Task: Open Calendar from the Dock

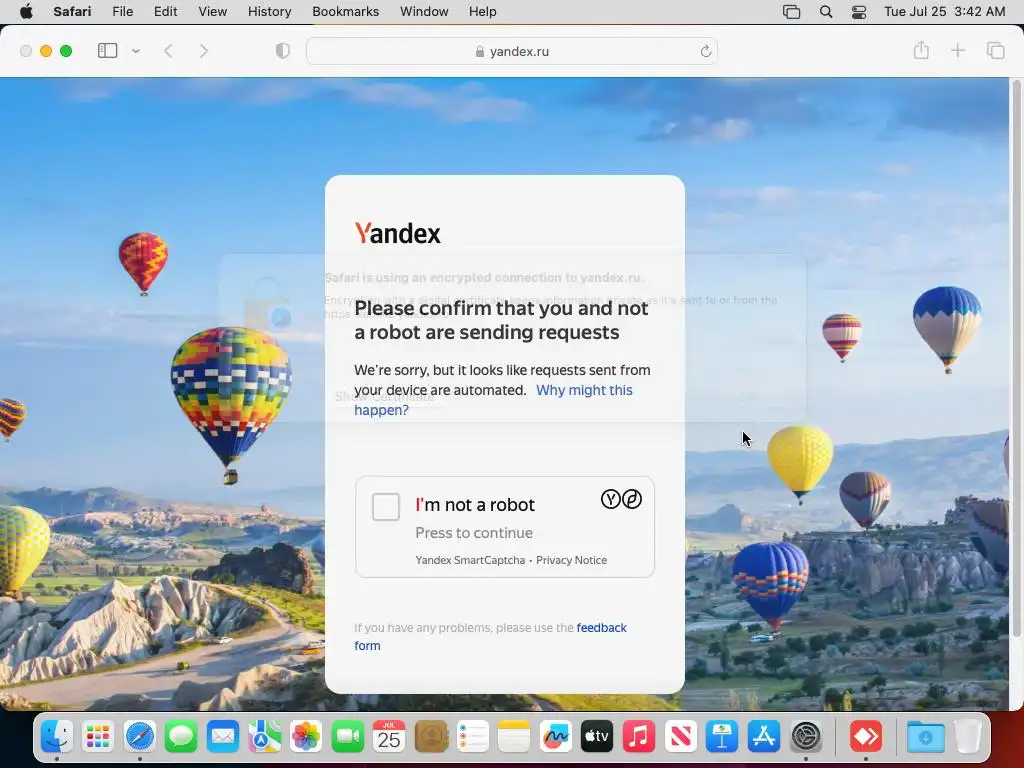Action: coord(389,737)
